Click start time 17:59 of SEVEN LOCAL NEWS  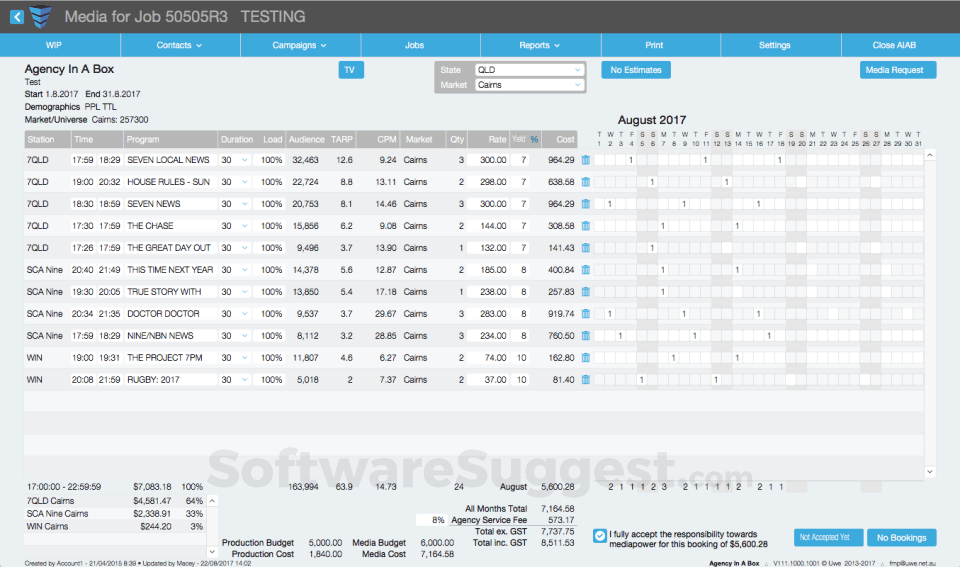pyautogui.click(x=83, y=160)
